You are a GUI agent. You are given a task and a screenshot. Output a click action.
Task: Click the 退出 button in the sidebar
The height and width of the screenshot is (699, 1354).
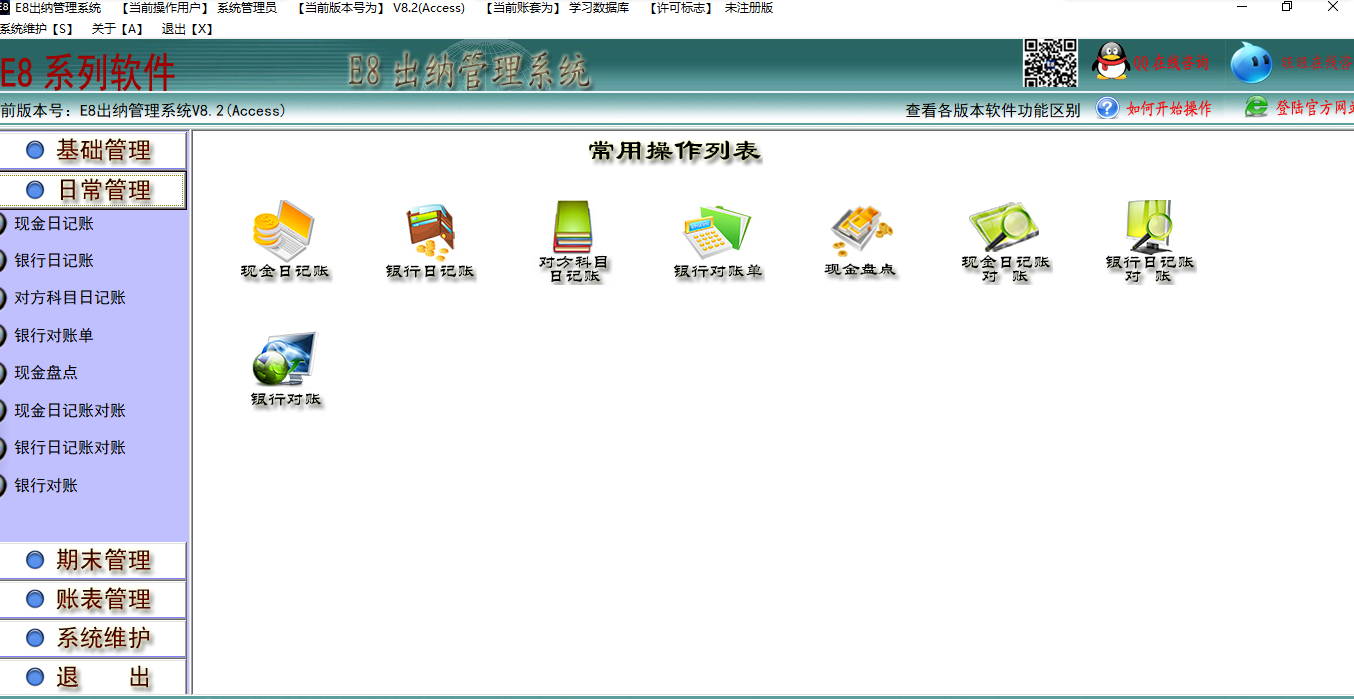tap(93, 677)
